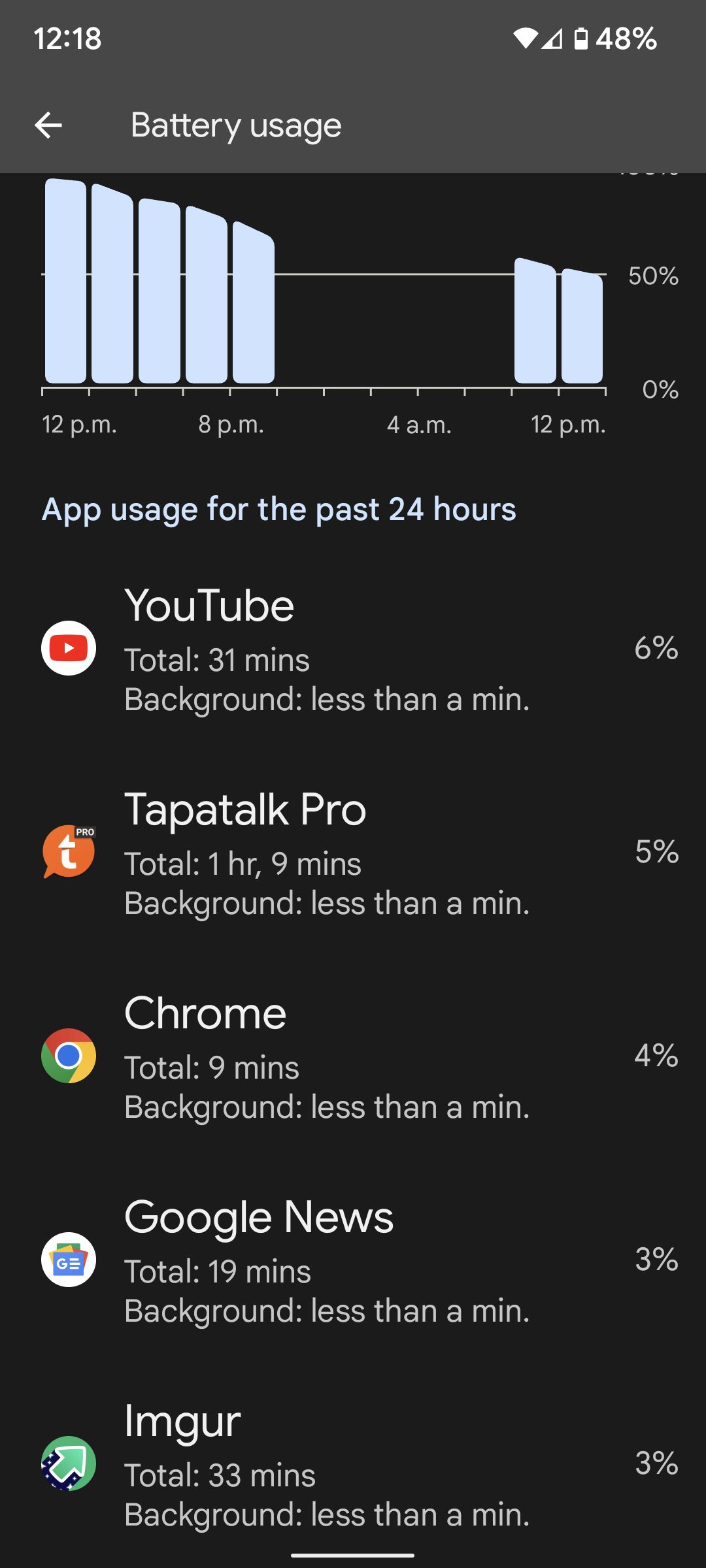Select the first battery chart bar

click(x=65, y=281)
